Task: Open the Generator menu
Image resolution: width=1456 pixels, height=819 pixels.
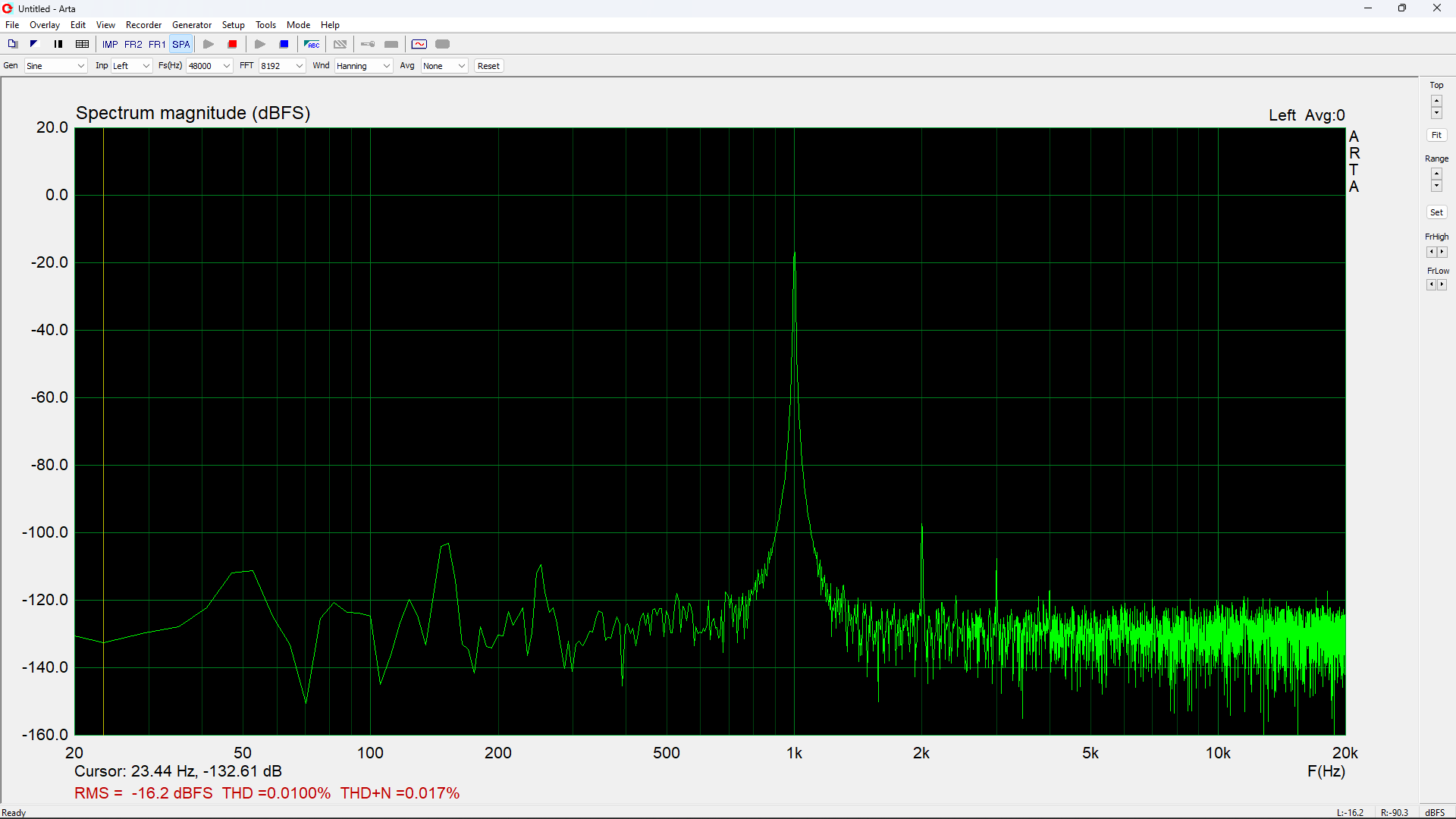Action: (192, 25)
